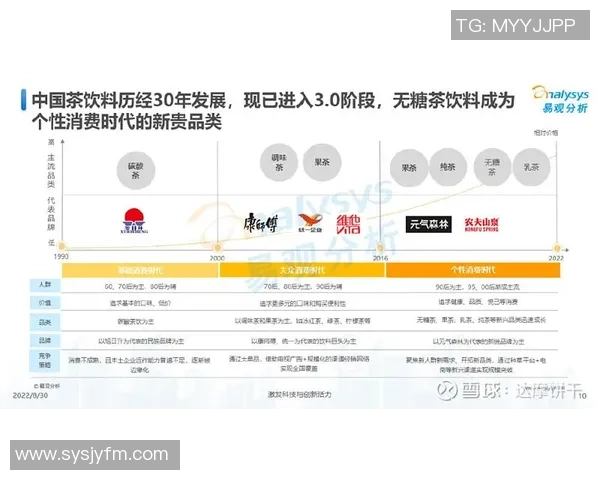
Task: Click the © 易观分析 copyright note
Action: tap(47, 386)
